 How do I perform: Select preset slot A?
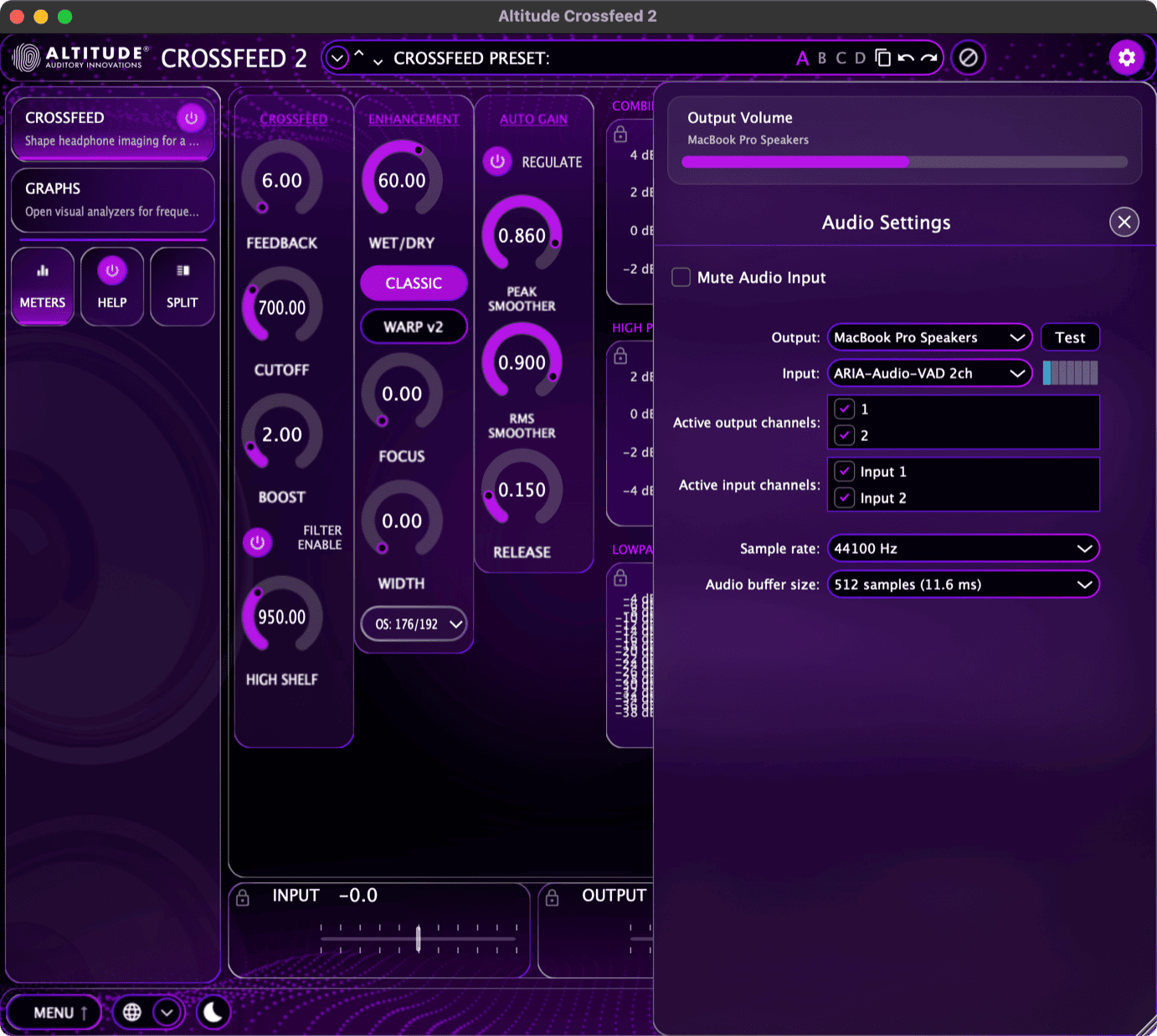pyautogui.click(x=802, y=59)
